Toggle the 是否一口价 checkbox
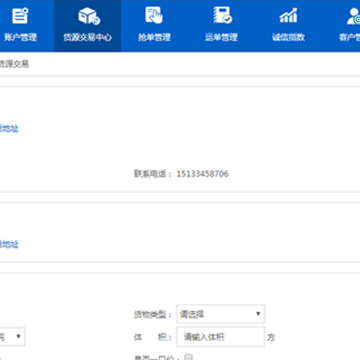This screenshot has width=360, height=360. pos(189,357)
